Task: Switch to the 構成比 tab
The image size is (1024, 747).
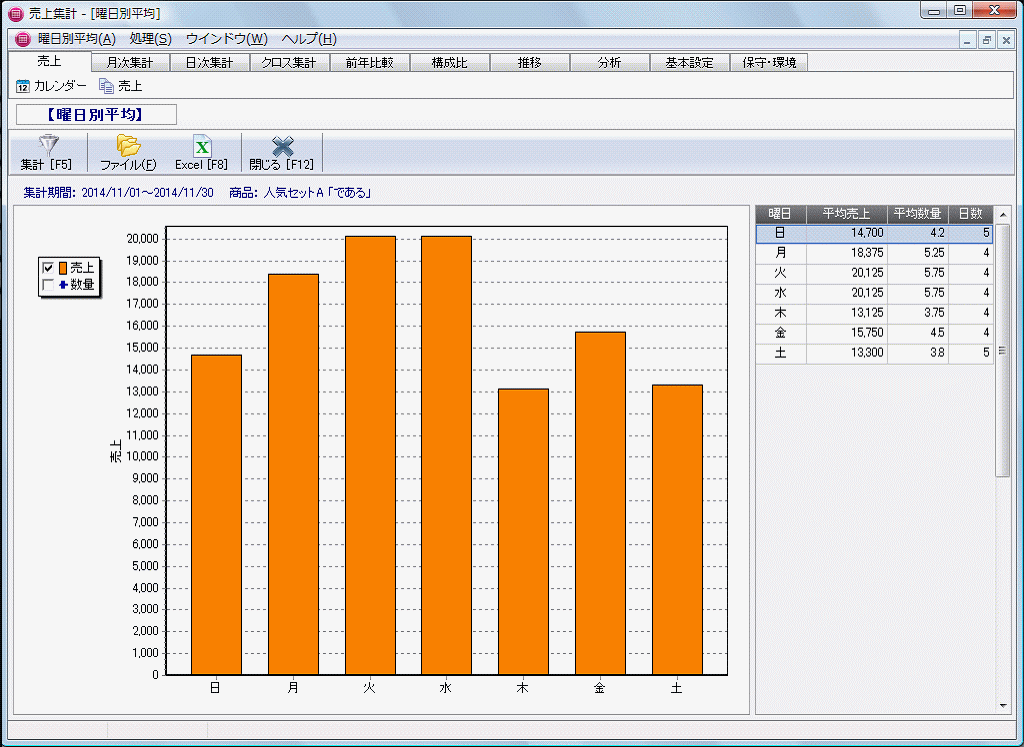Action: 449,63
